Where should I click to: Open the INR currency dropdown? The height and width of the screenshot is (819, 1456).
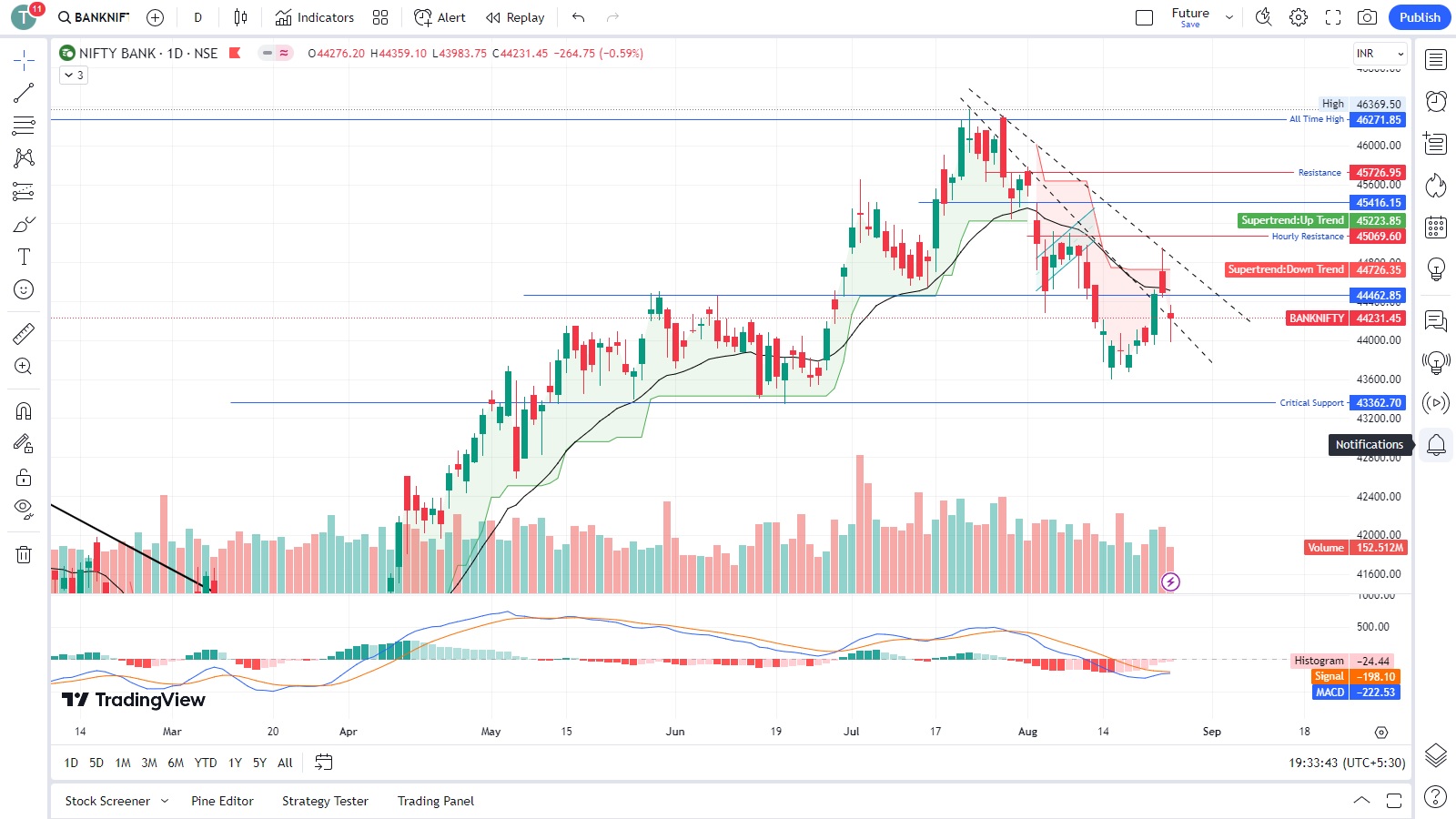(x=1380, y=54)
